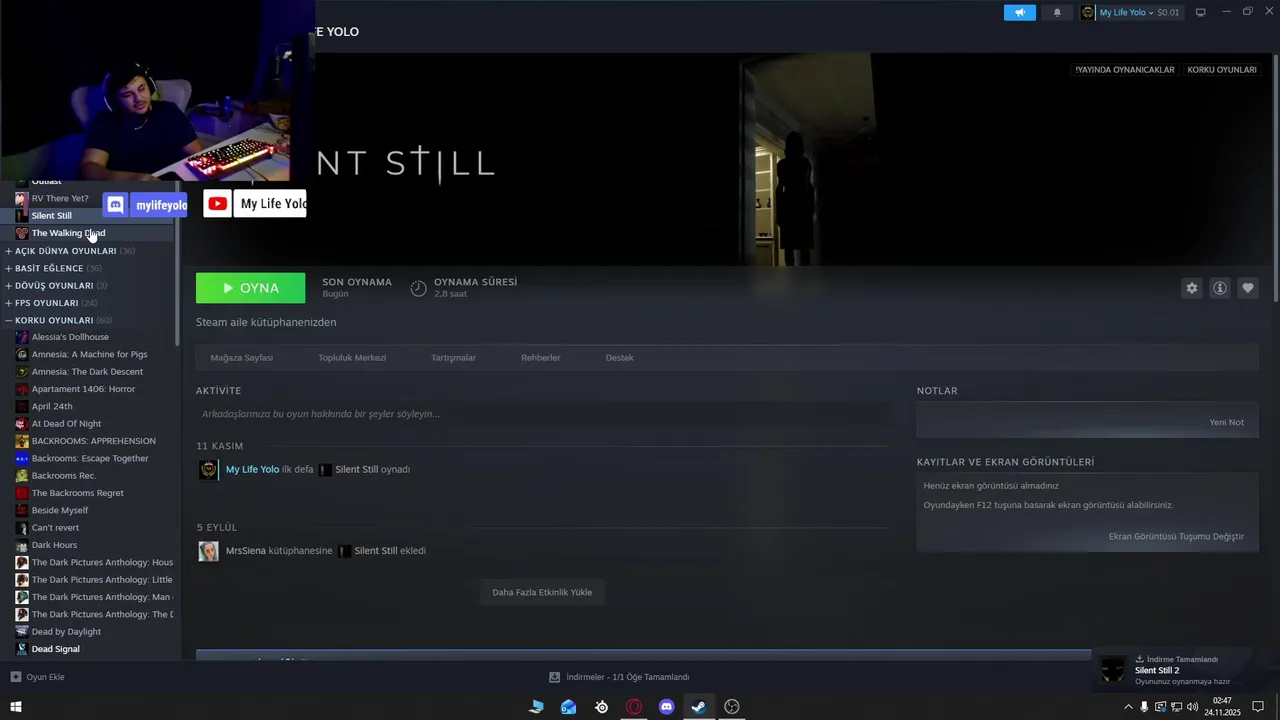This screenshot has width=1280, height=720.
Task: Open the Topluluk Merkezi tab
Action: 352,358
